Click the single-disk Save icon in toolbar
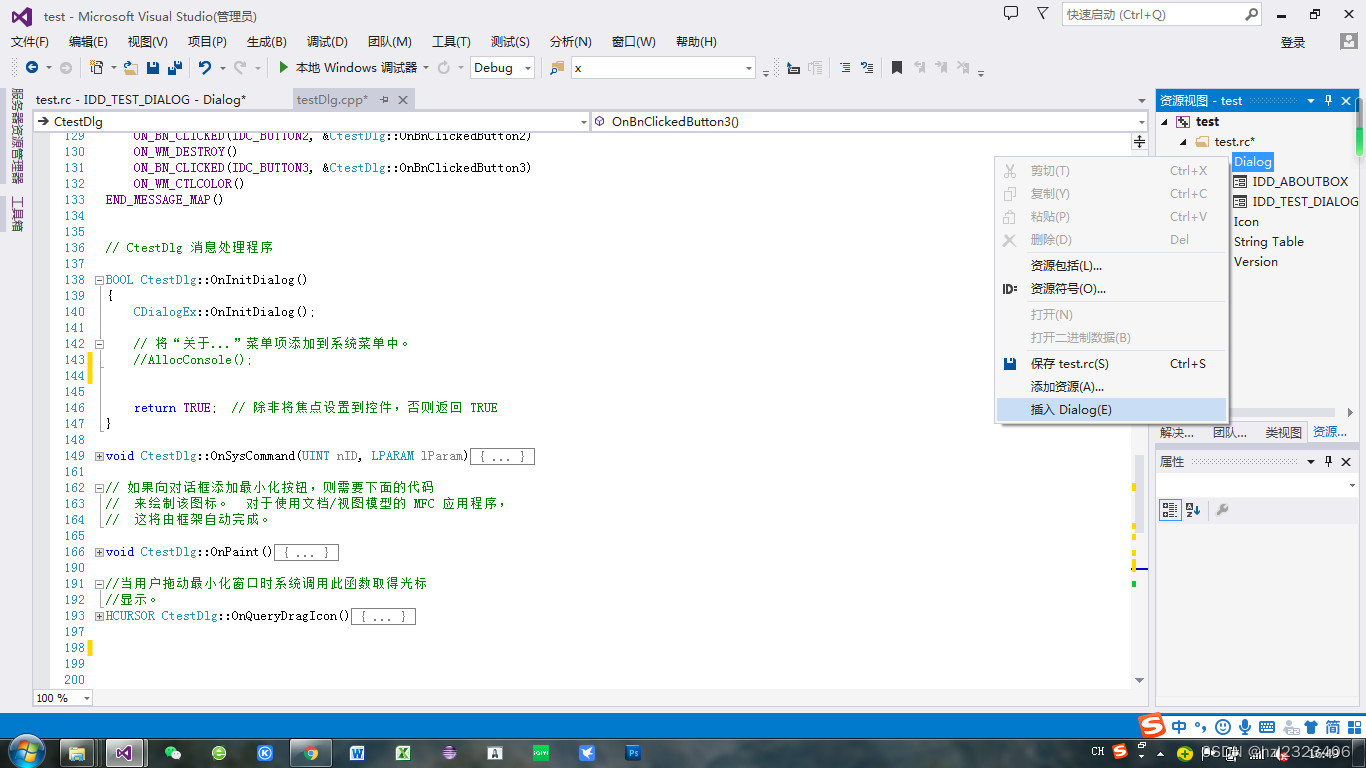 tap(153, 67)
